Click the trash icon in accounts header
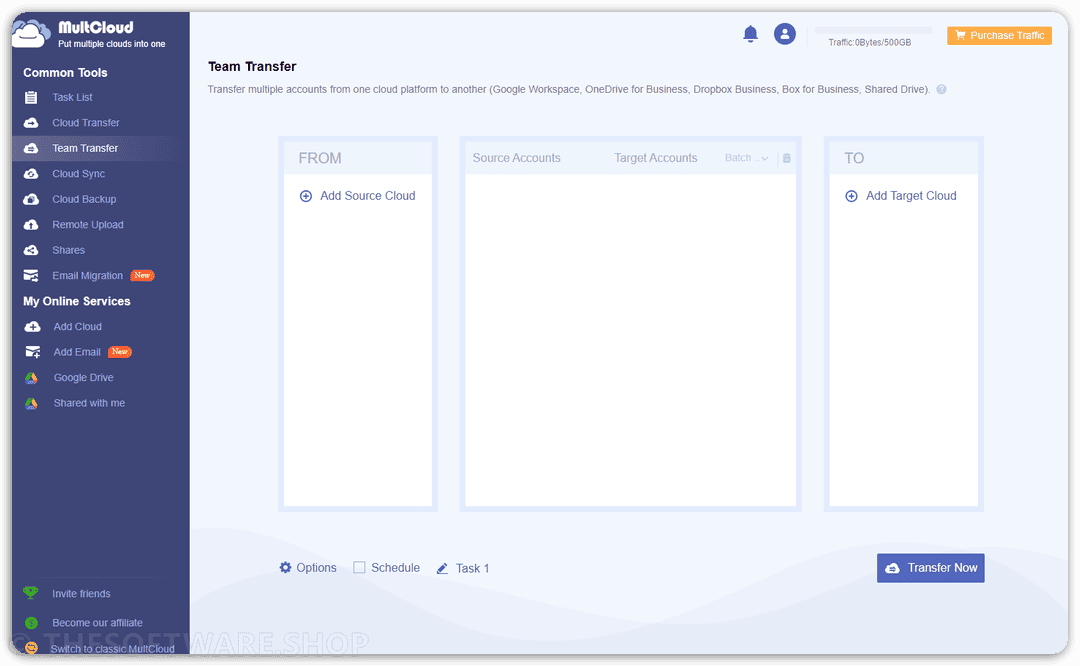This screenshot has height=666, width=1080. click(x=787, y=158)
